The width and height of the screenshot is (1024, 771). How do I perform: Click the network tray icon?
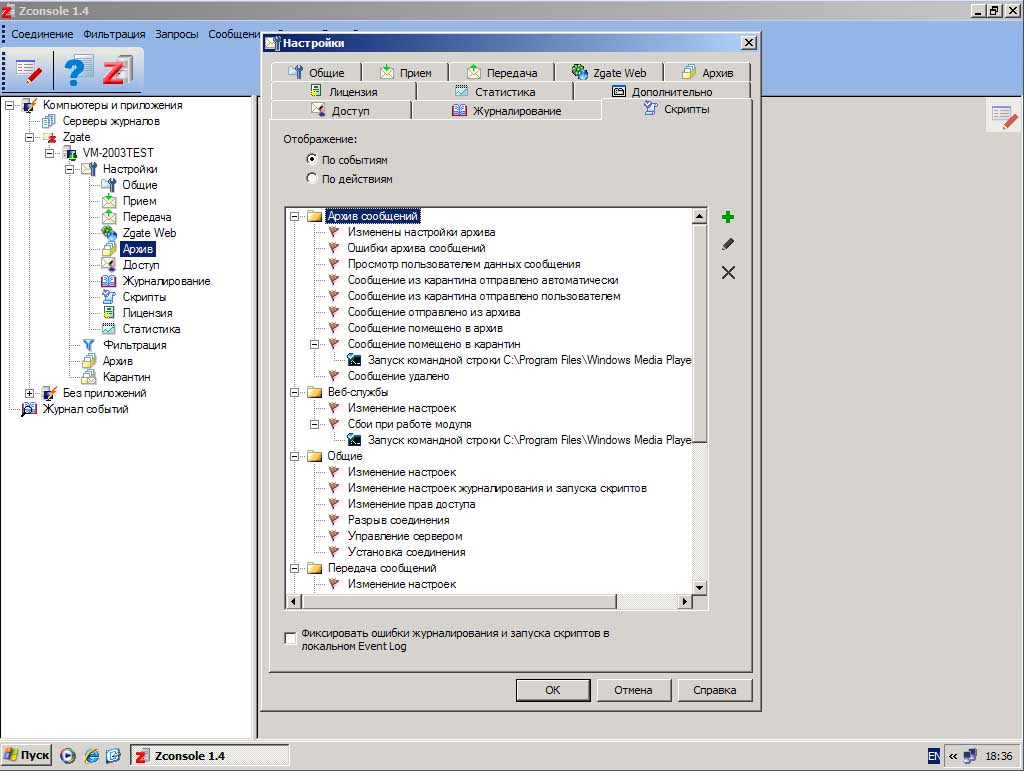[x=970, y=756]
